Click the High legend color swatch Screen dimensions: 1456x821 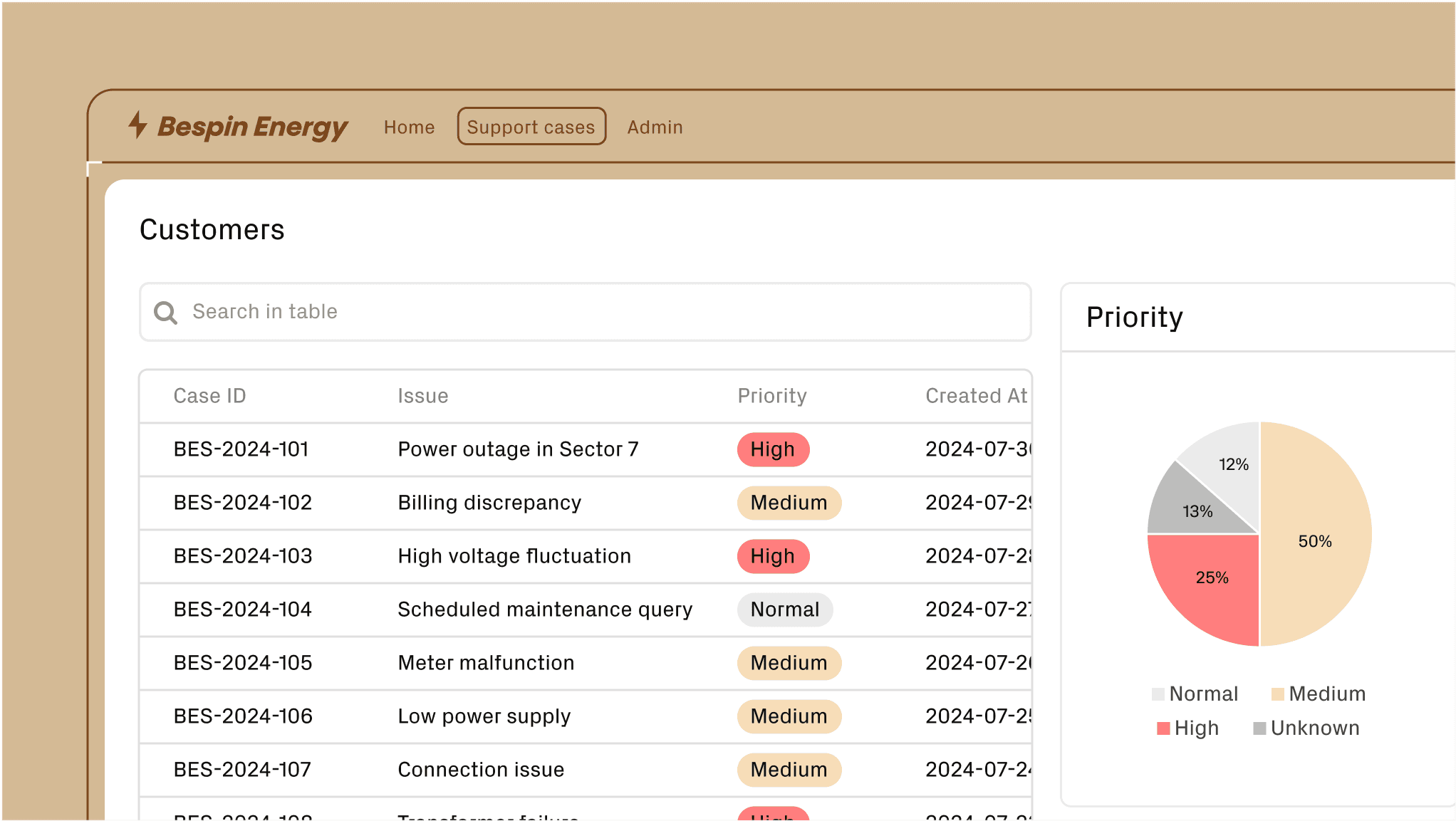(x=1163, y=728)
